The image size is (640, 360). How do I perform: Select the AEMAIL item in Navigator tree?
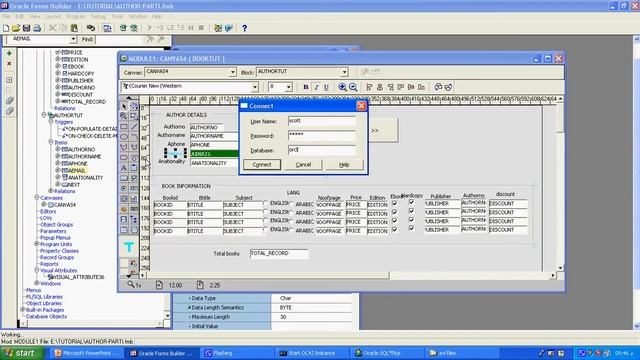click(x=77, y=171)
